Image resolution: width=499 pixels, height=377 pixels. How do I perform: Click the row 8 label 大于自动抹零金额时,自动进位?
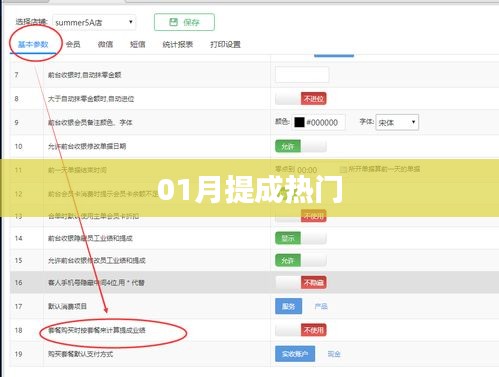[91, 99]
